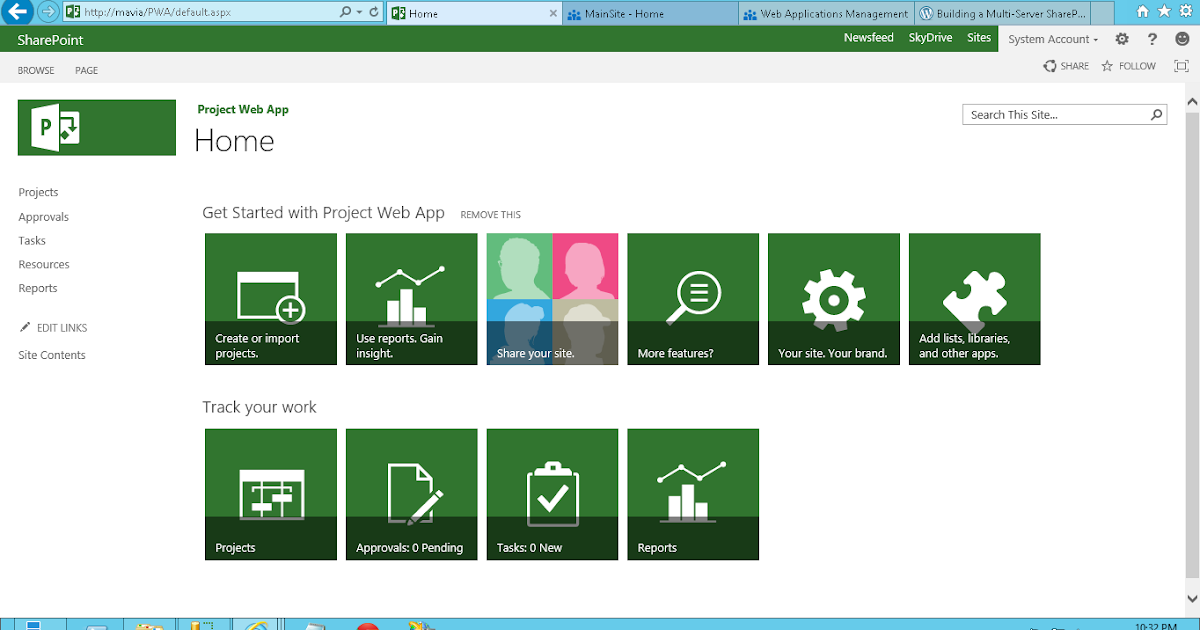Open Newsfeed in the suite bar

click(x=869, y=38)
